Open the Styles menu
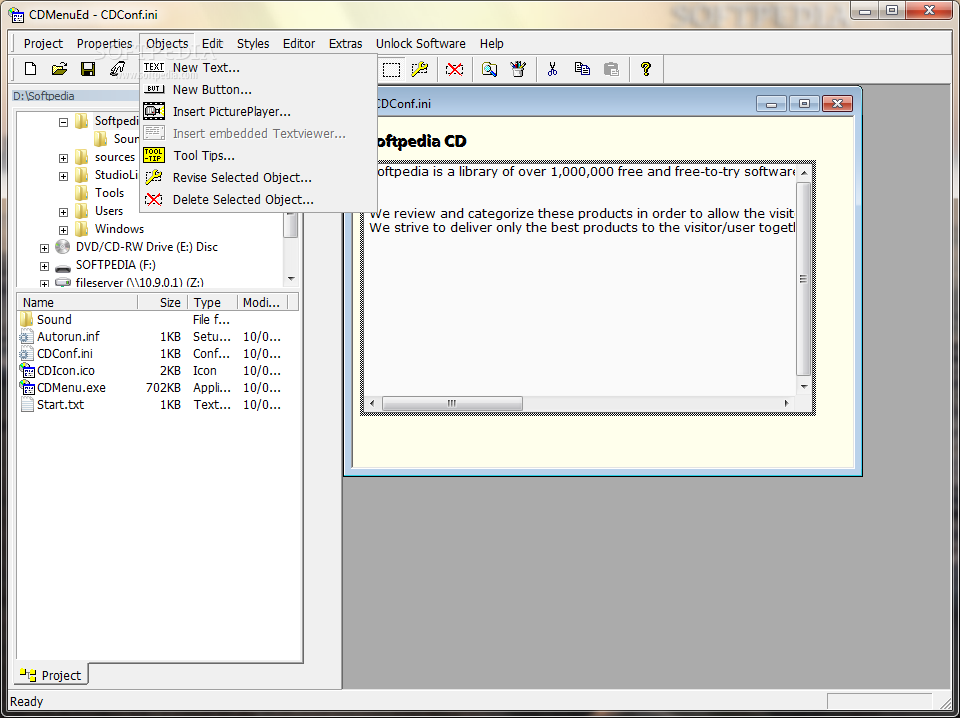960x718 pixels. tap(253, 43)
